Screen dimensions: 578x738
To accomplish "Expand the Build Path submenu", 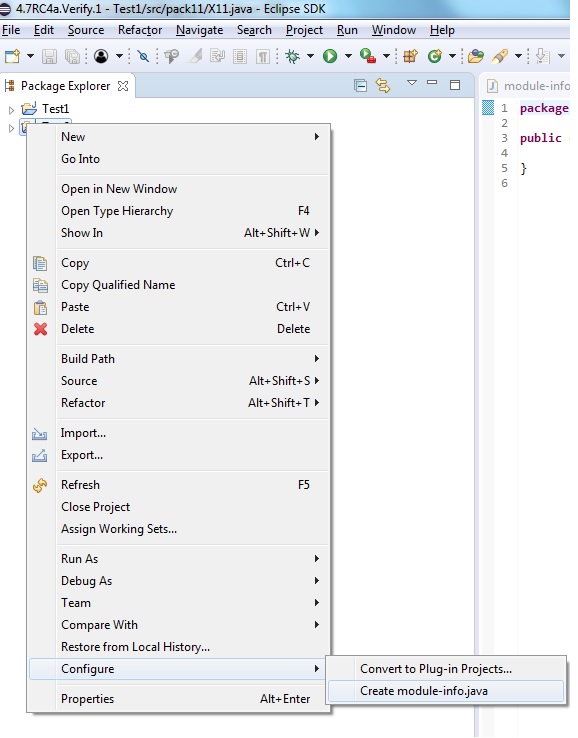I will [179, 359].
